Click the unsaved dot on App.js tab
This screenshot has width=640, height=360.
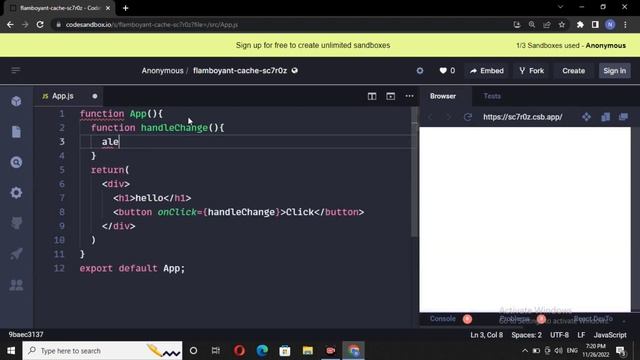[95, 96]
